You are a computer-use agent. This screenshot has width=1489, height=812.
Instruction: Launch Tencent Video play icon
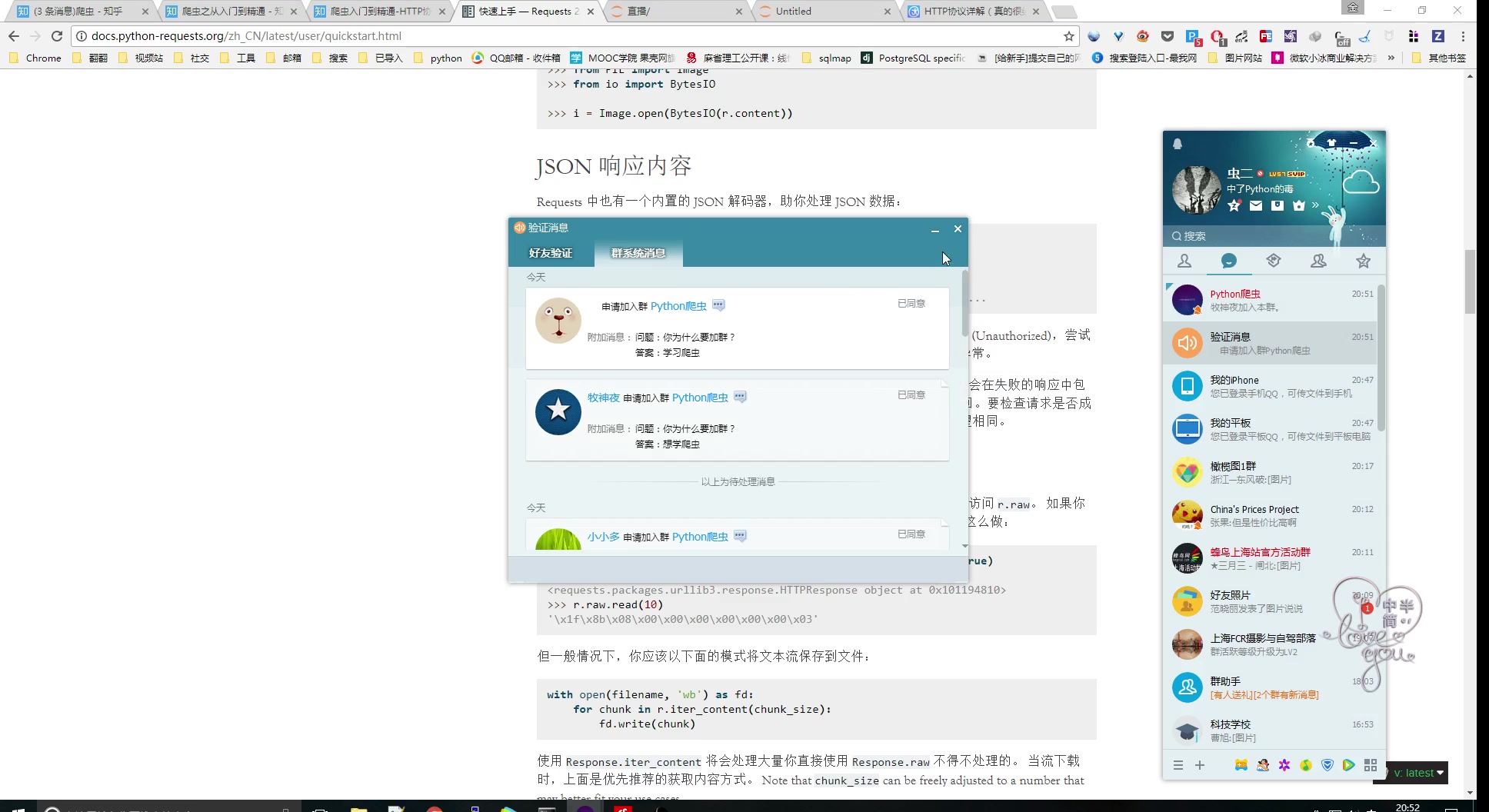1348,765
